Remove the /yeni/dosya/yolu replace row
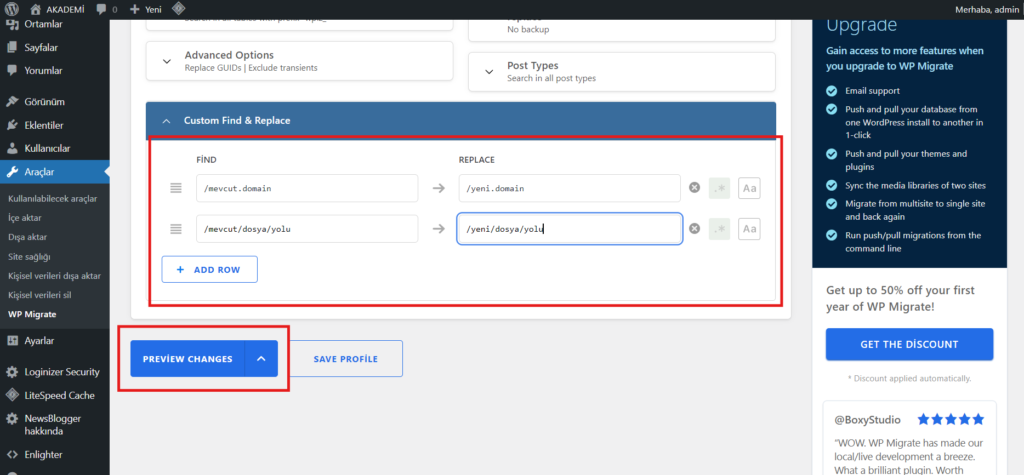This screenshot has width=1024, height=475. (x=695, y=229)
